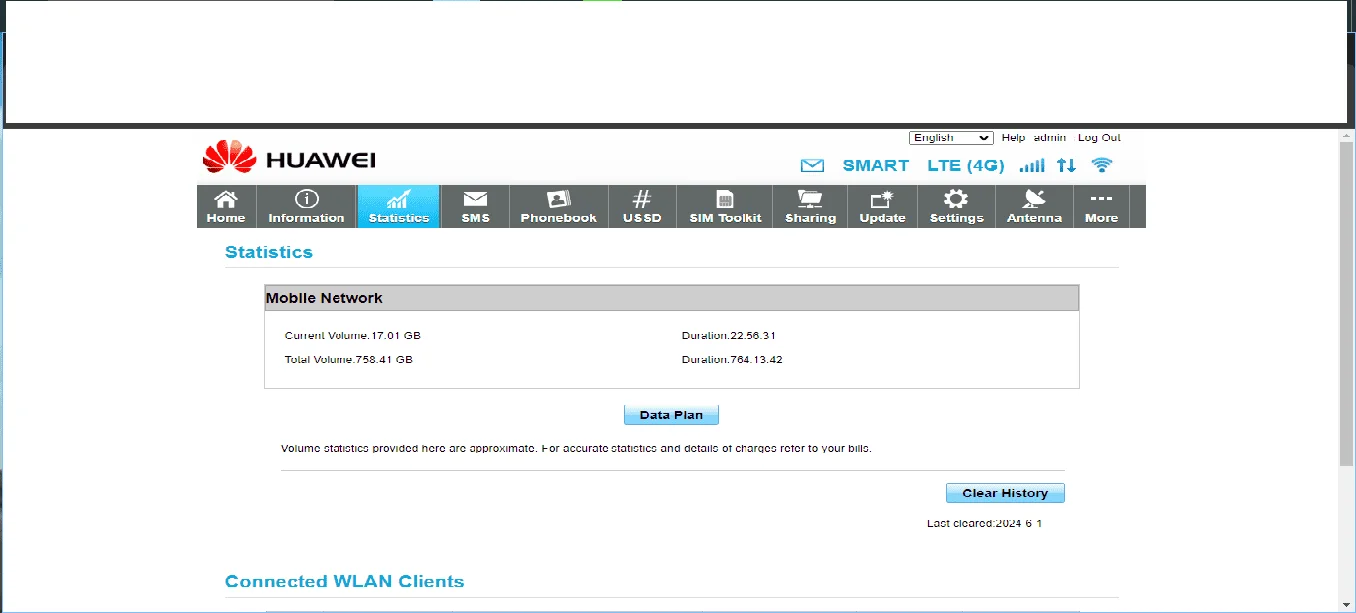The width and height of the screenshot is (1356, 613).
Task: Click the Huawei logo
Action: 289,159
